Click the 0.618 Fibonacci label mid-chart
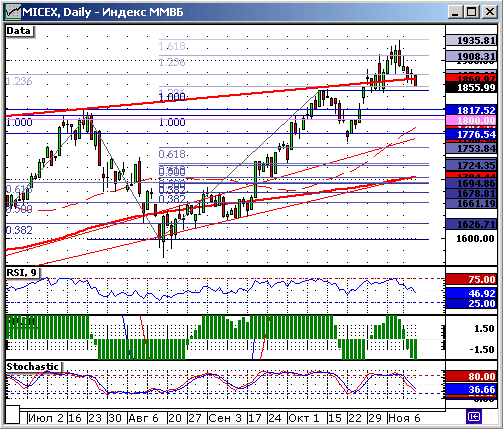The height and width of the screenshot is (429, 503). (x=172, y=154)
